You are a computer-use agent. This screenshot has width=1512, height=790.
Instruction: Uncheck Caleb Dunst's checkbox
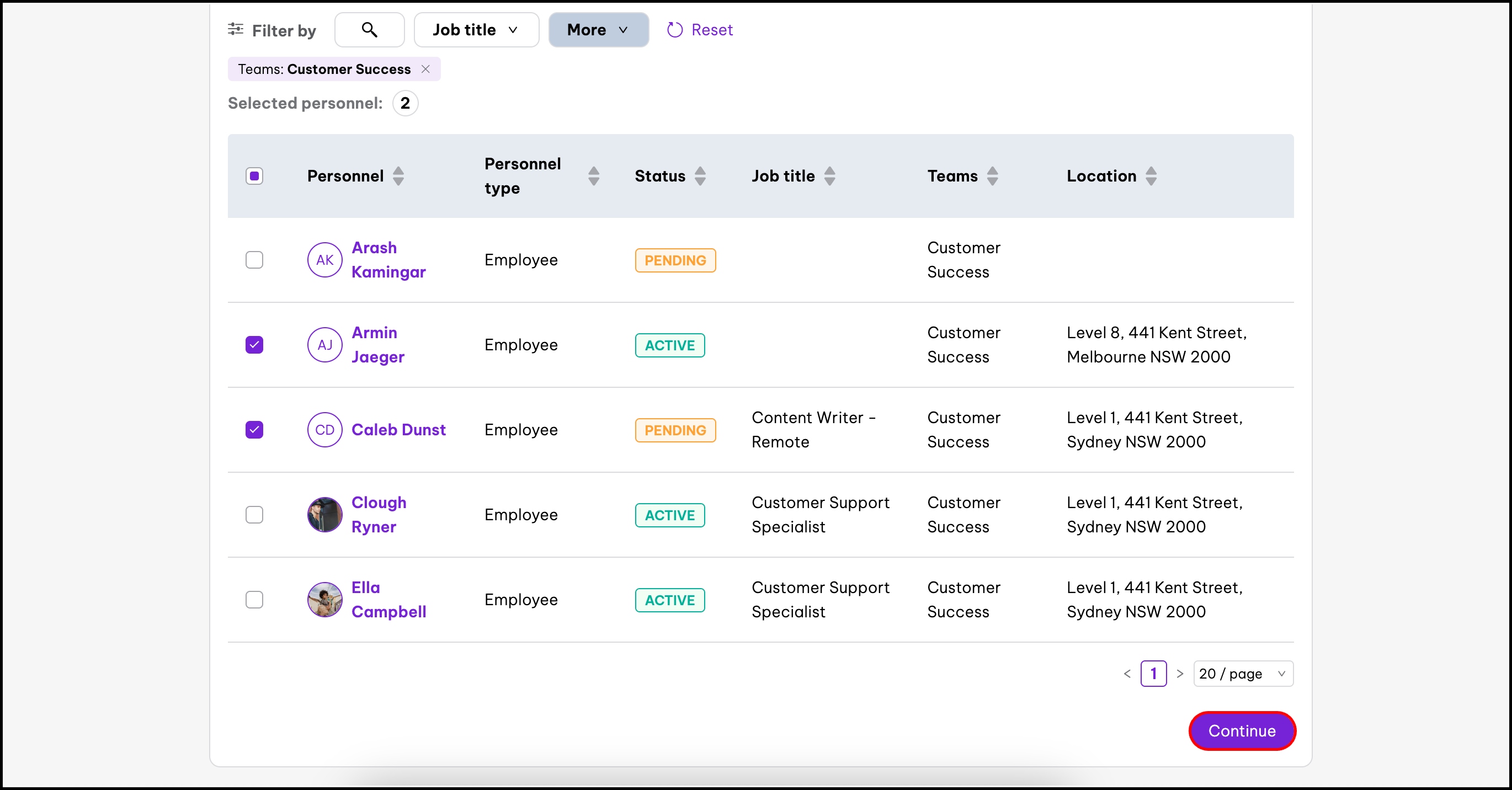coord(254,430)
